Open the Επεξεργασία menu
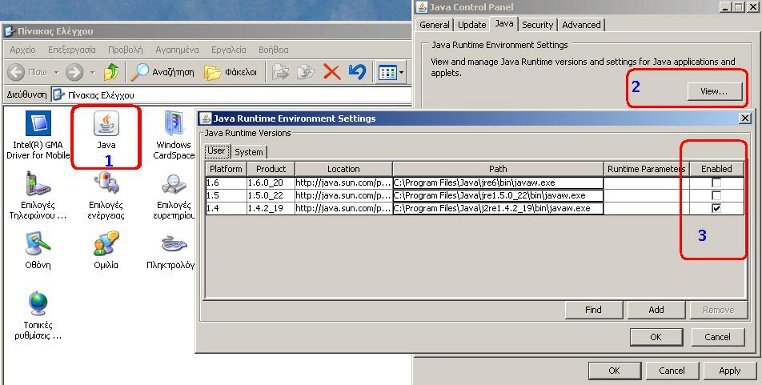This screenshot has height=385, width=762. tap(72, 50)
